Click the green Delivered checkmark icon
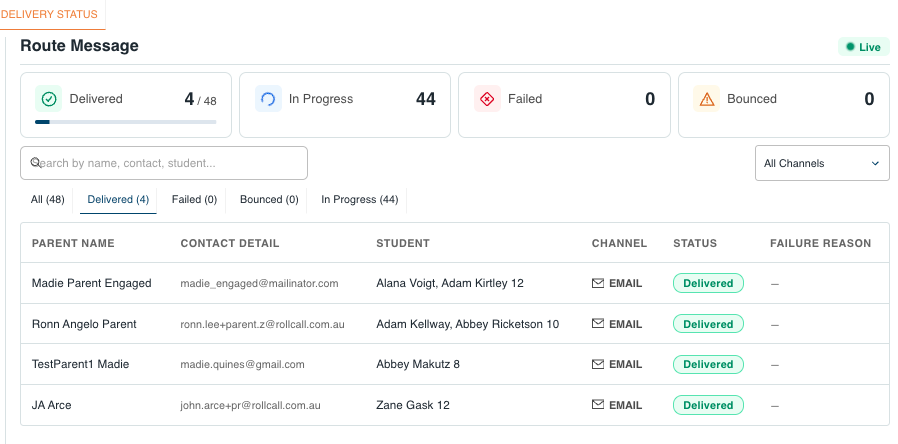This screenshot has width=898, height=444. (48, 99)
